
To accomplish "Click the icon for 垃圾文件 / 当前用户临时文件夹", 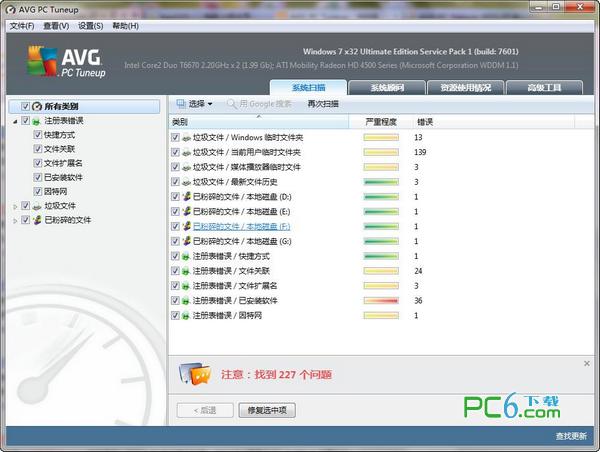I will (186, 152).
